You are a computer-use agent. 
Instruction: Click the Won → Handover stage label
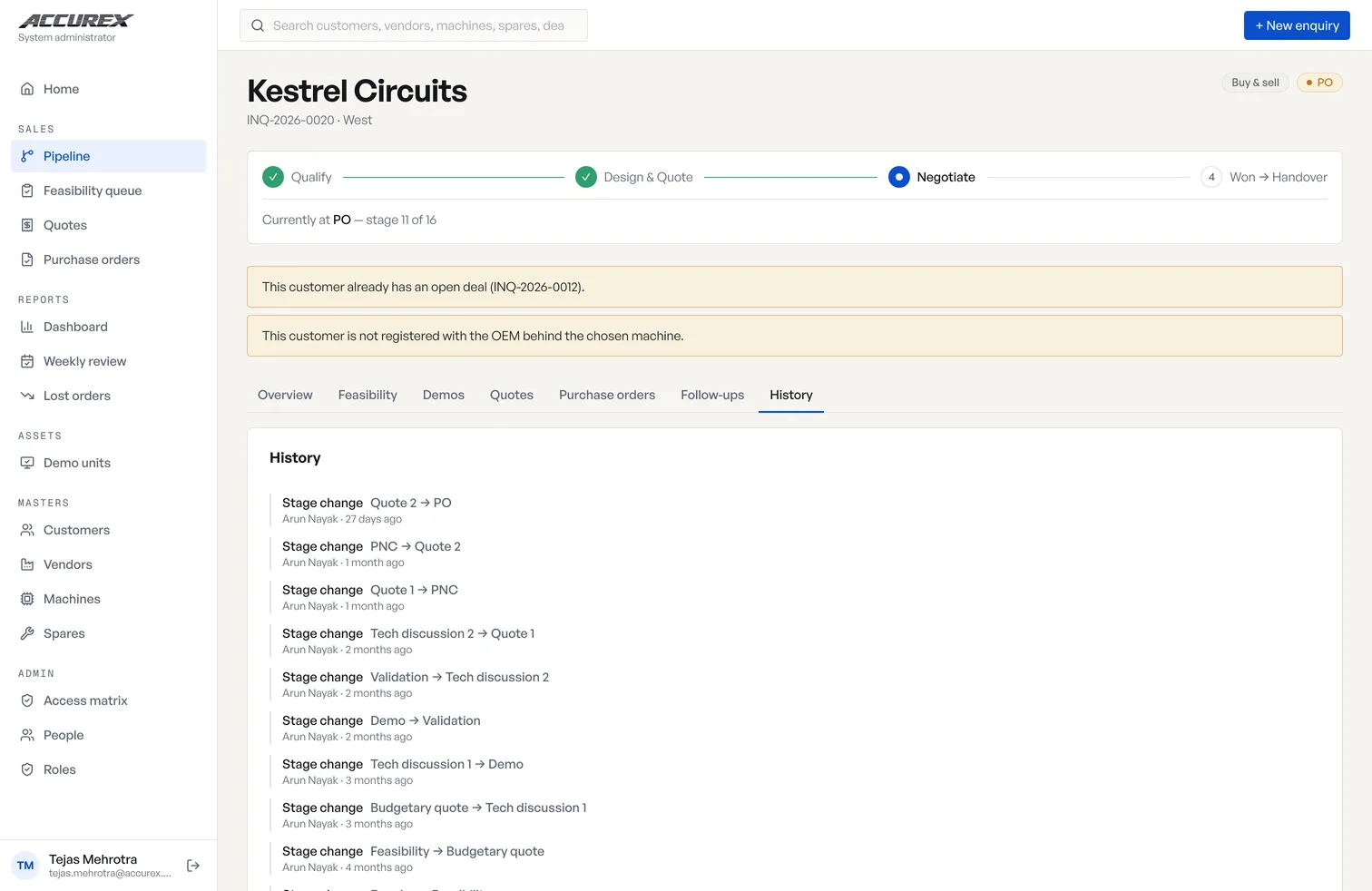[1279, 177]
